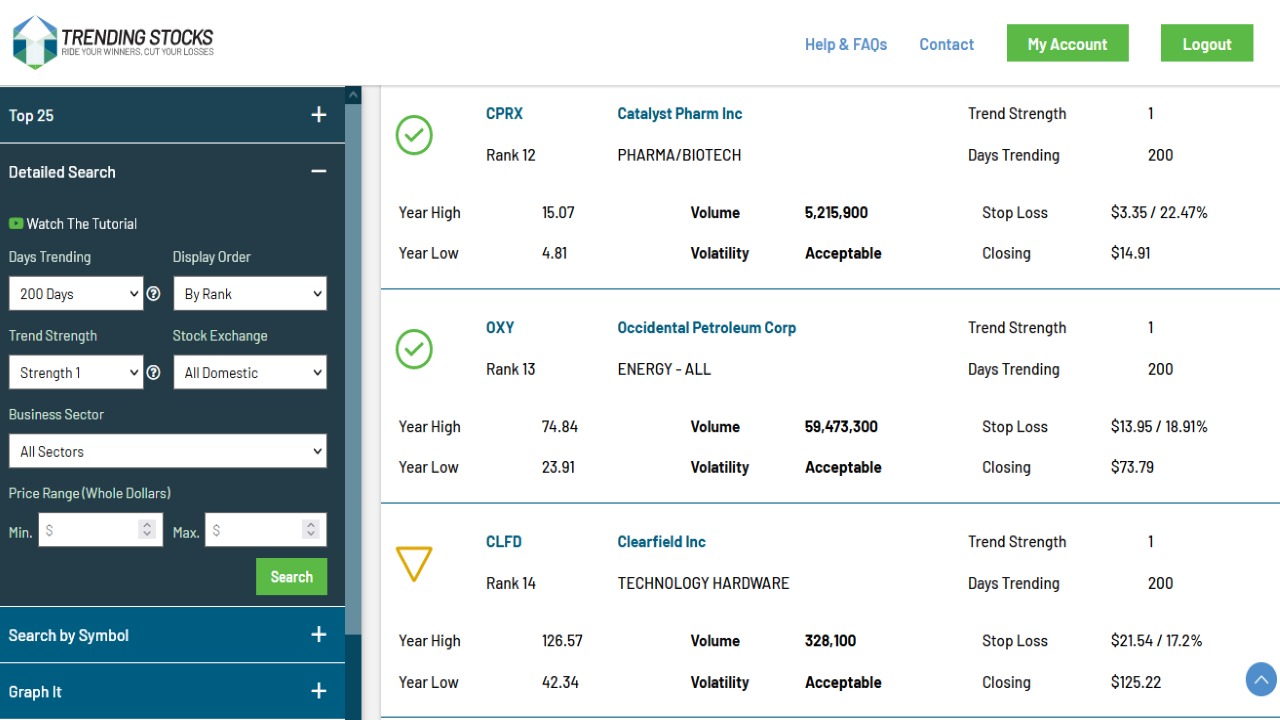Click the $73.79 closing price
Screen dimensions: 1280x720
1132,467
